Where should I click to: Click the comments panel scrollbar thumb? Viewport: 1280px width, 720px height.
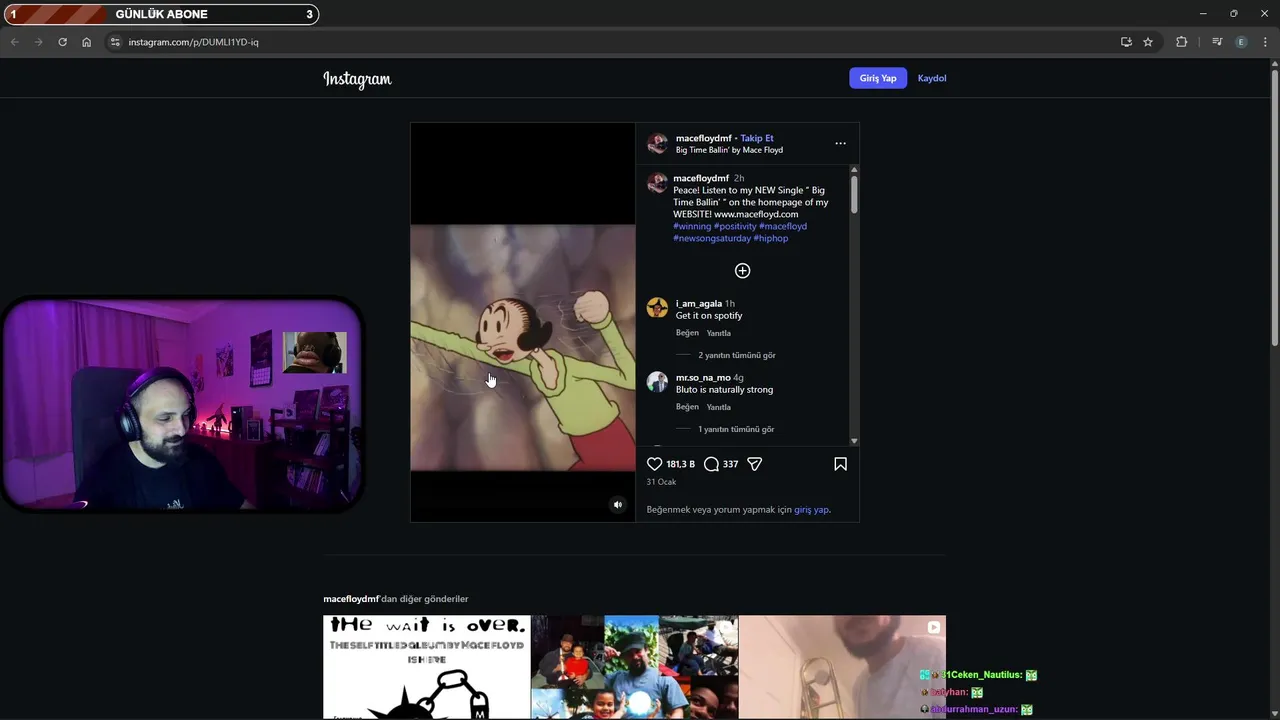click(x=854, y=194)
